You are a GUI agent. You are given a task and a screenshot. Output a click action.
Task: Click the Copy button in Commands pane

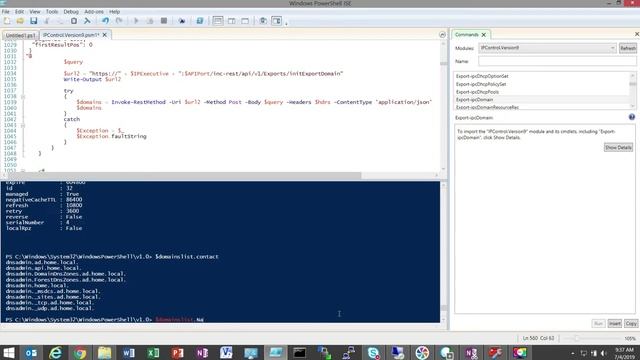pyautogui.click(x=631, y=324)
